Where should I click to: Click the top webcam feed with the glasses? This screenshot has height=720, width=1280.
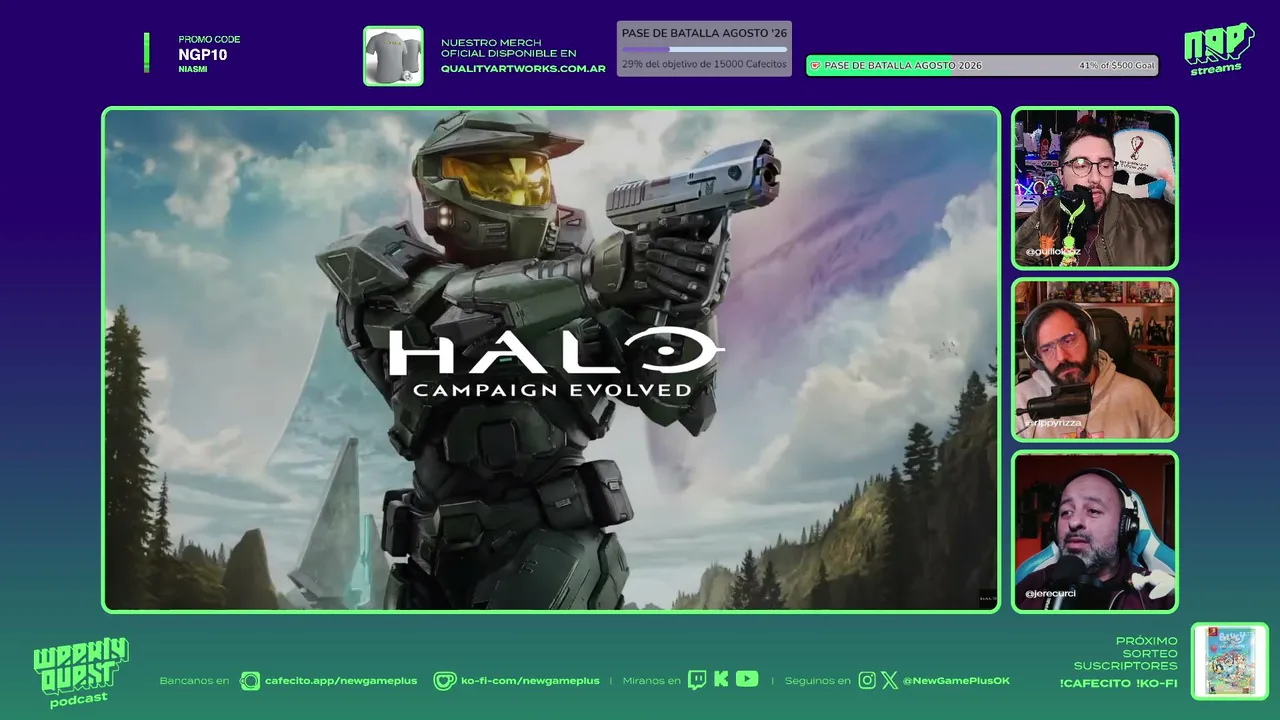point(1095,188)
